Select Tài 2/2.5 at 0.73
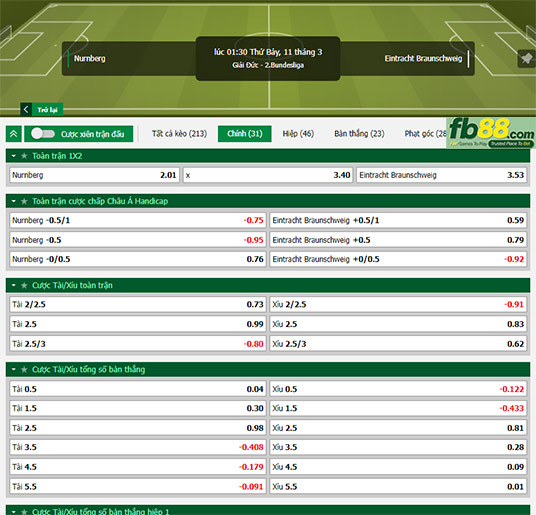Screen dimensions: 536x515 [138, 304]
